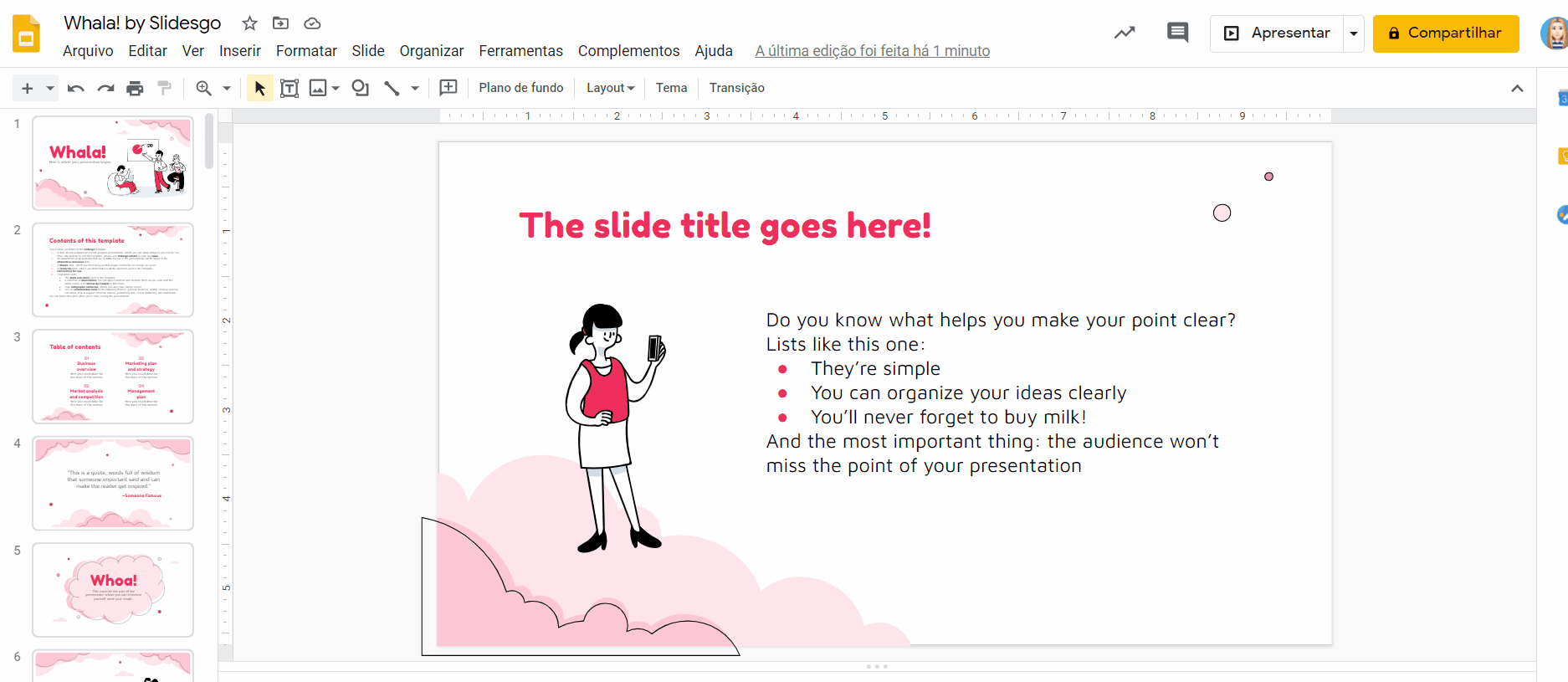Viewport: 1568px width, 682px height.
Task: Open the Ajuda menu
Action: pyautogui.click(x=714, y=51)
